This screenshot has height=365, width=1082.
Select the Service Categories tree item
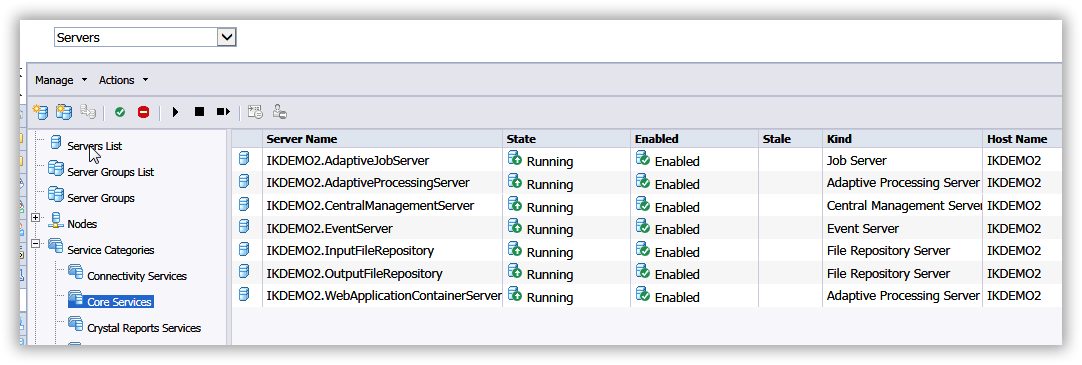(x=110, y=250)
